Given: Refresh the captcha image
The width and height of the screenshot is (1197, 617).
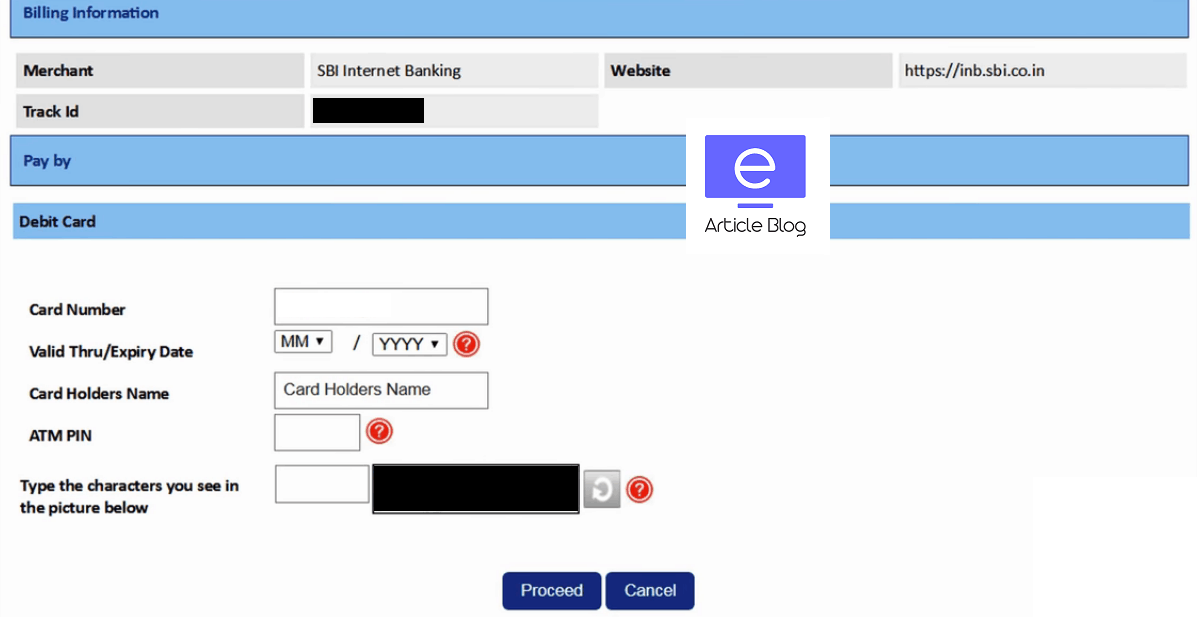Looking at the screenshot, I should pos(602,489).
